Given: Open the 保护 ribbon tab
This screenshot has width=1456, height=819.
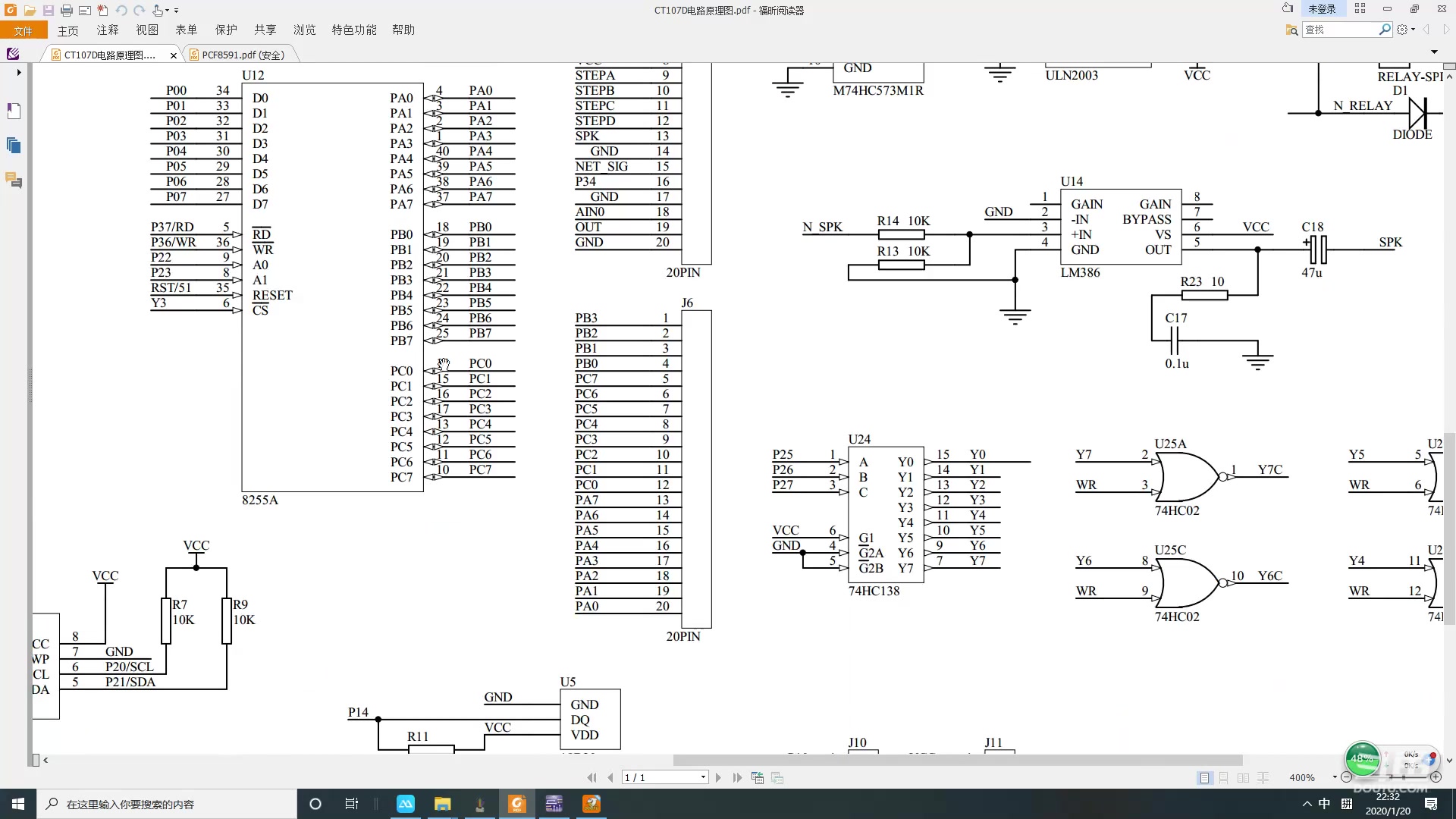Looking at the screenshot, I should [x=226, y=30].
